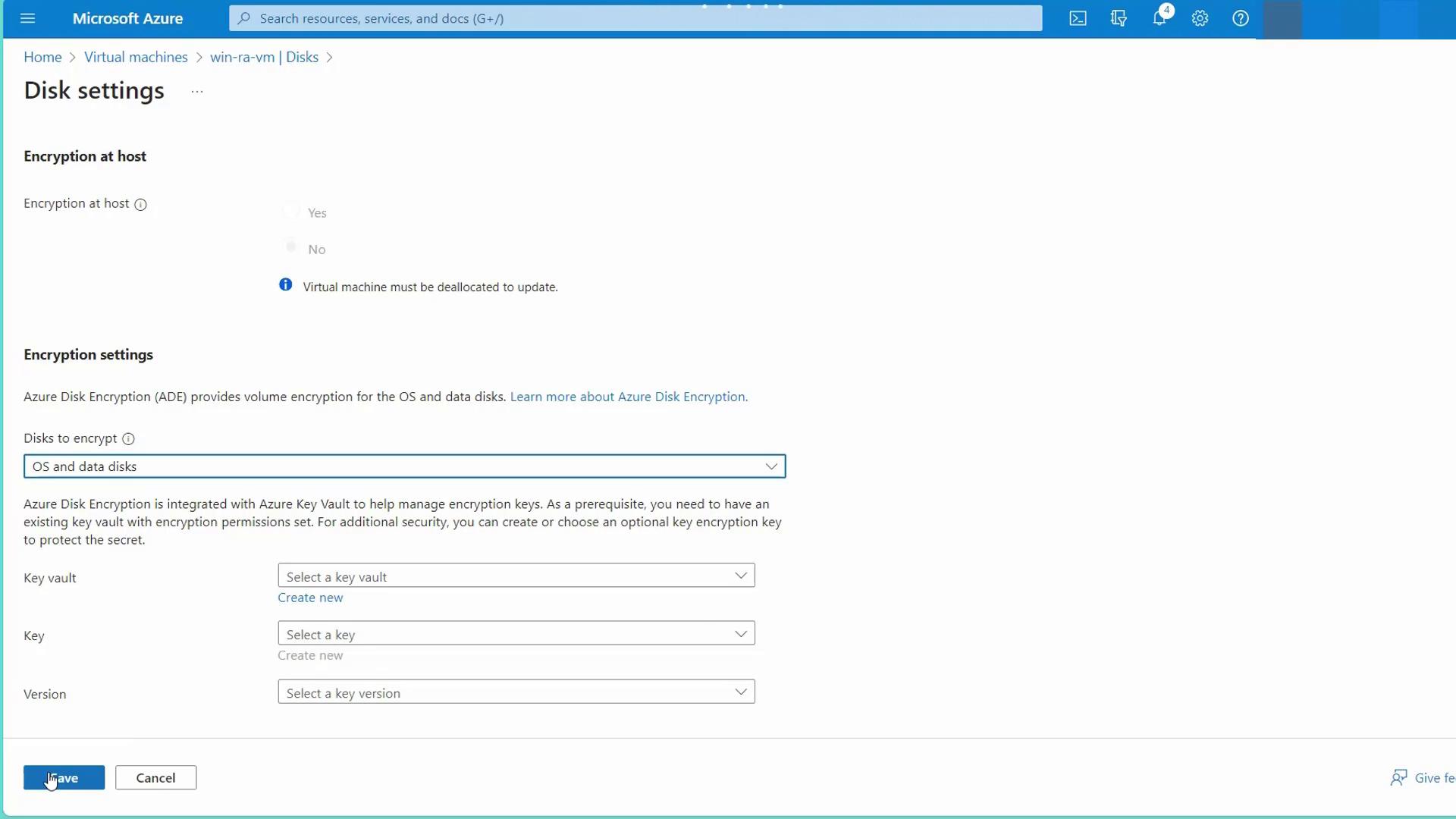Click the Cancel button
Viewport: 1456px width, 819px height.
pyautogui.click(x=155, y=778)
